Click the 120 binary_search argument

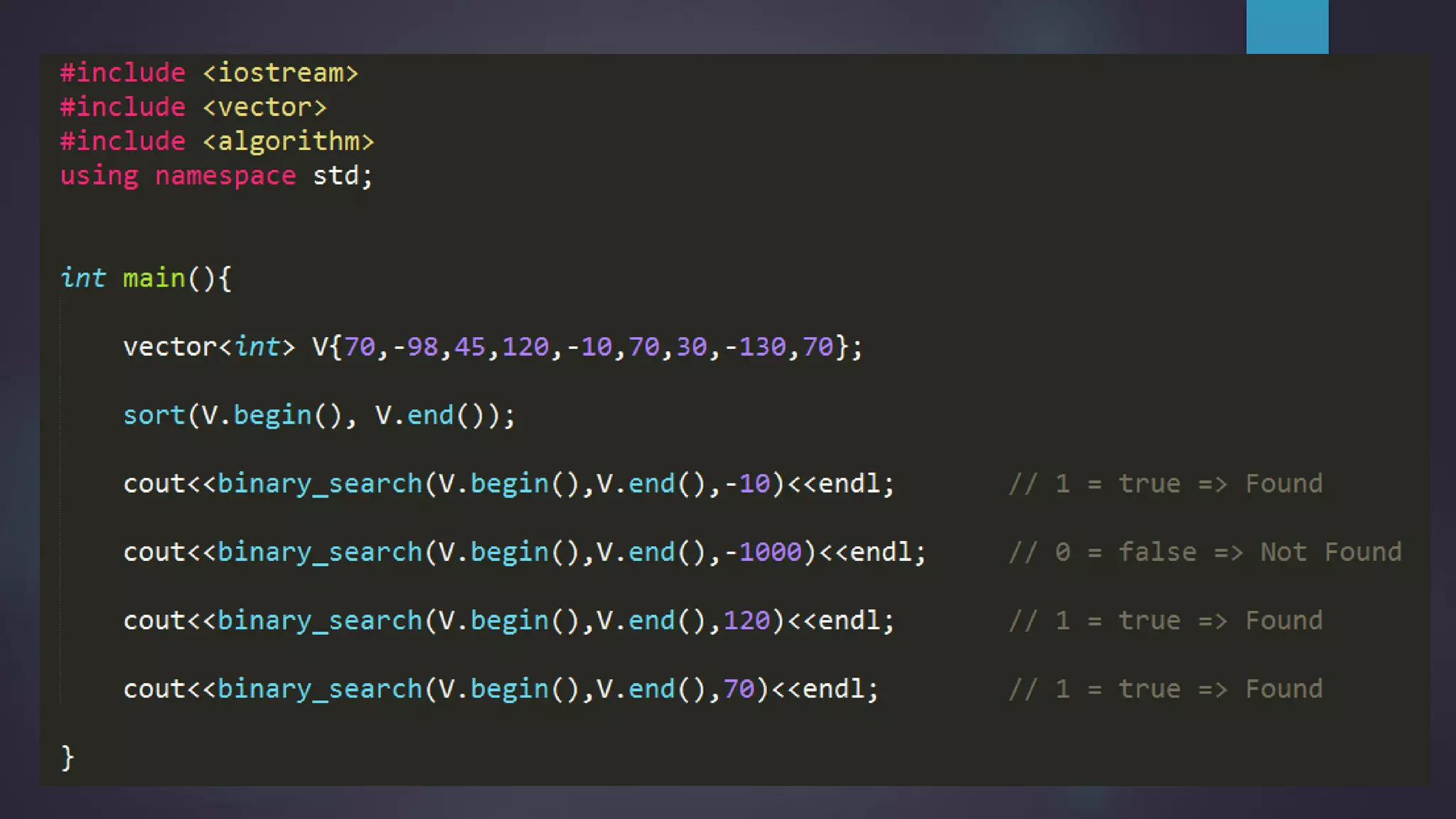pyautogui.click(x=746, y=621)
